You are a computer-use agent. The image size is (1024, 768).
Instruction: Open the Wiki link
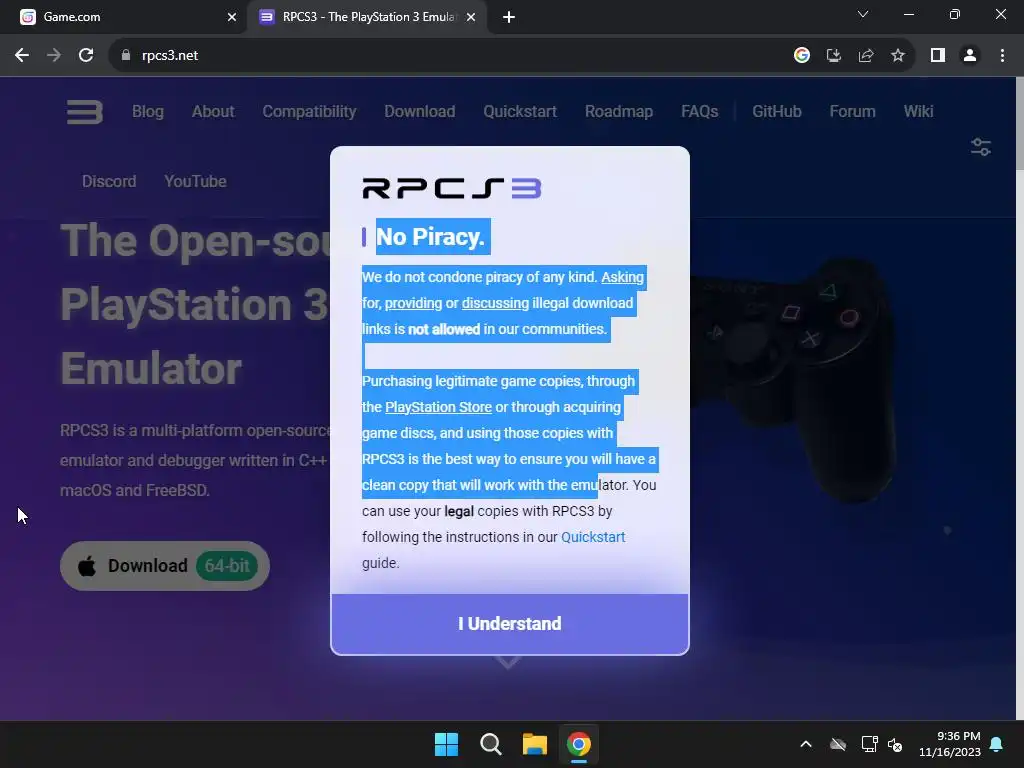918,112
